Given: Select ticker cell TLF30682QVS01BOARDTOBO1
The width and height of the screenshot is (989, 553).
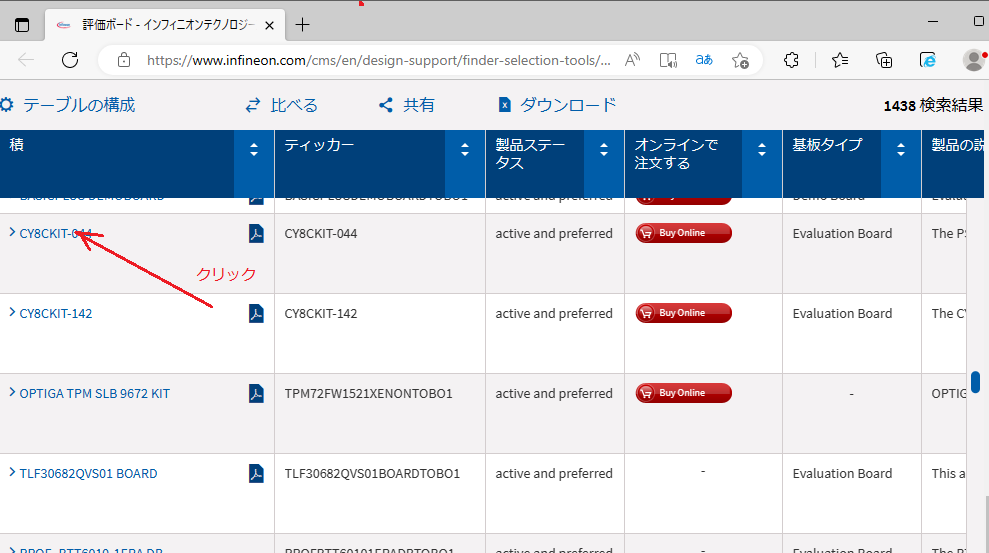Looking at the screenshot, I should click(x=372, y=474).
